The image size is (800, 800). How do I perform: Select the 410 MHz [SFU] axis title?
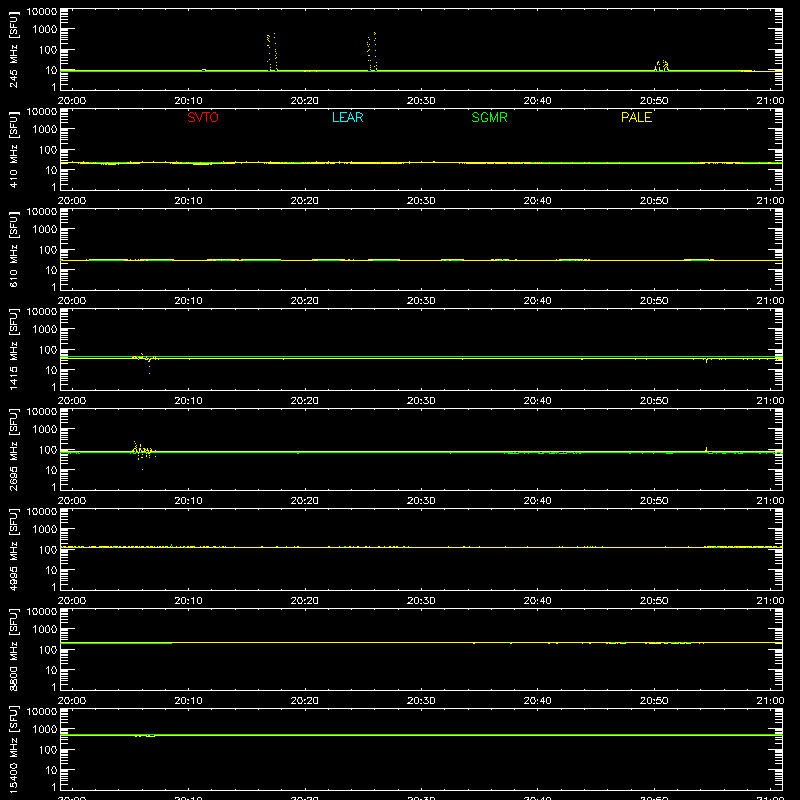pyautogui.click(x=13, y=149)
